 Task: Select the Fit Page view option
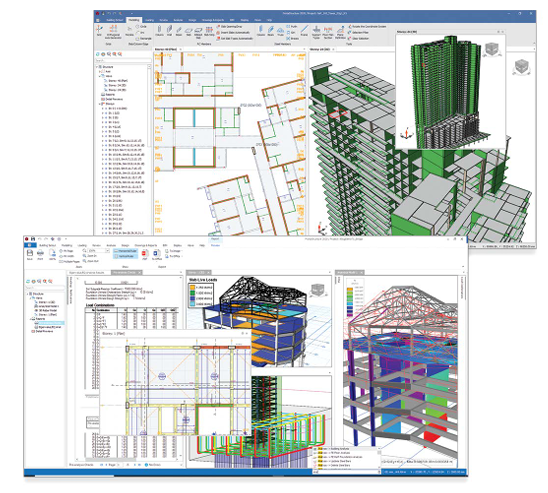coord(66,251)
